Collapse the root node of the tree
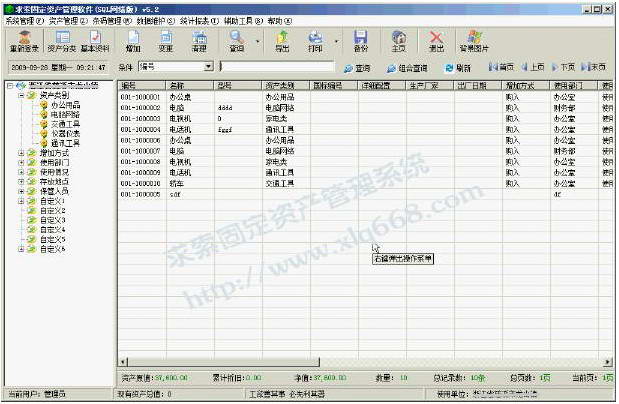 pos(11,85)
